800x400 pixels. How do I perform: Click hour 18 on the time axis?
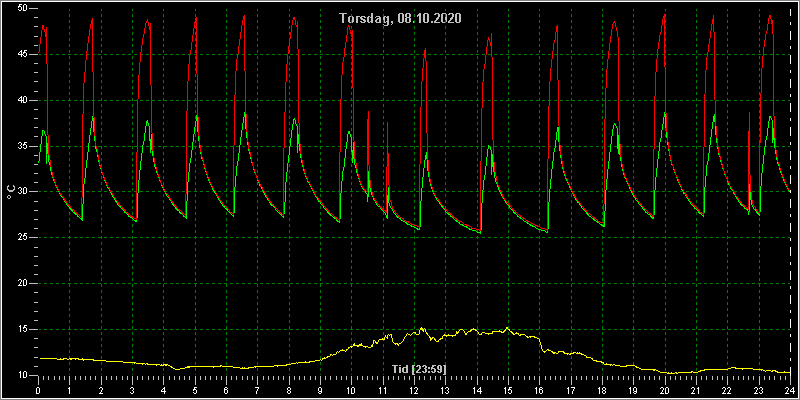[x=602, y=390]
